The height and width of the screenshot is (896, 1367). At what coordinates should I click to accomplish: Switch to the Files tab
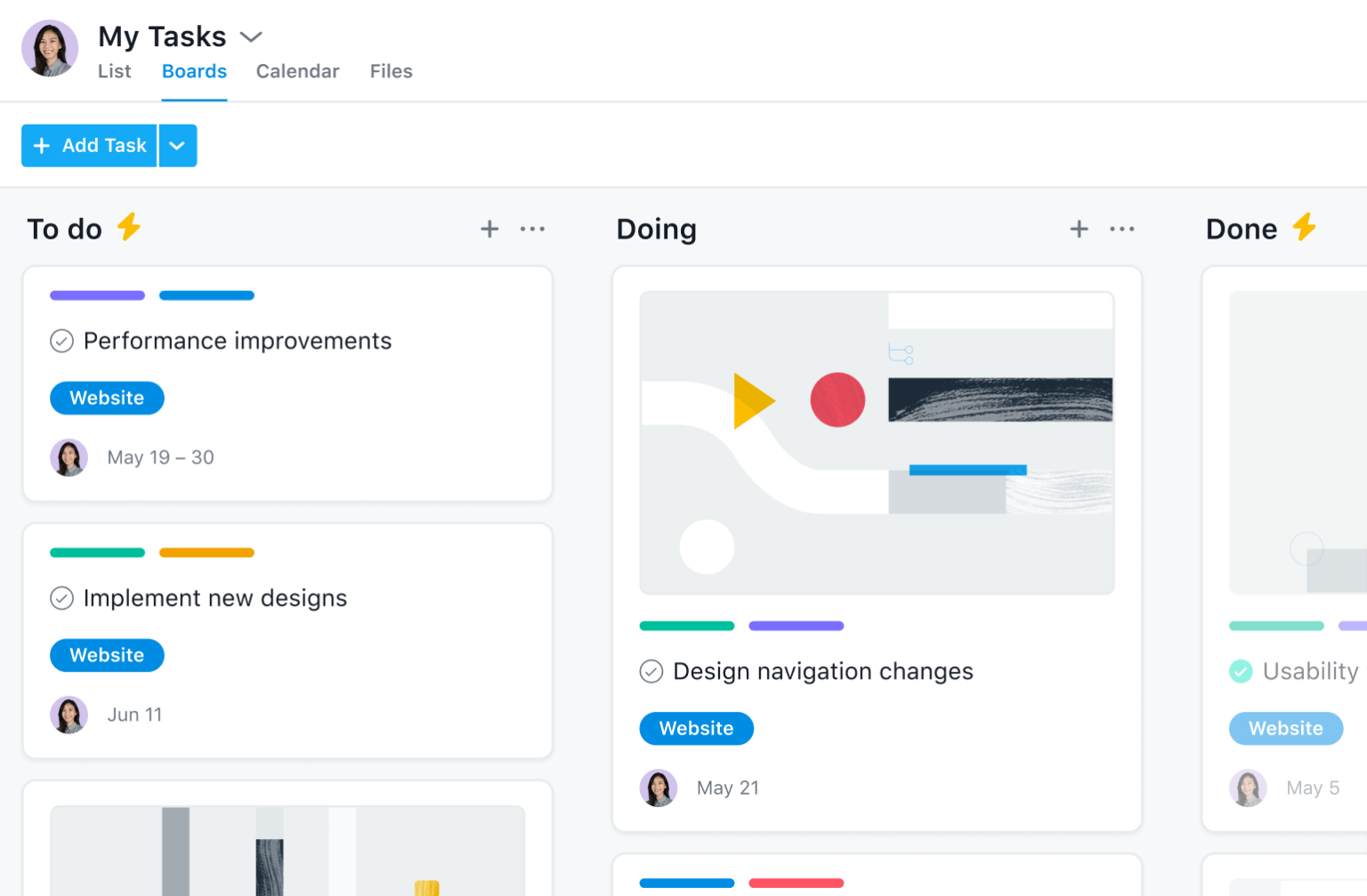click(391, 71)
